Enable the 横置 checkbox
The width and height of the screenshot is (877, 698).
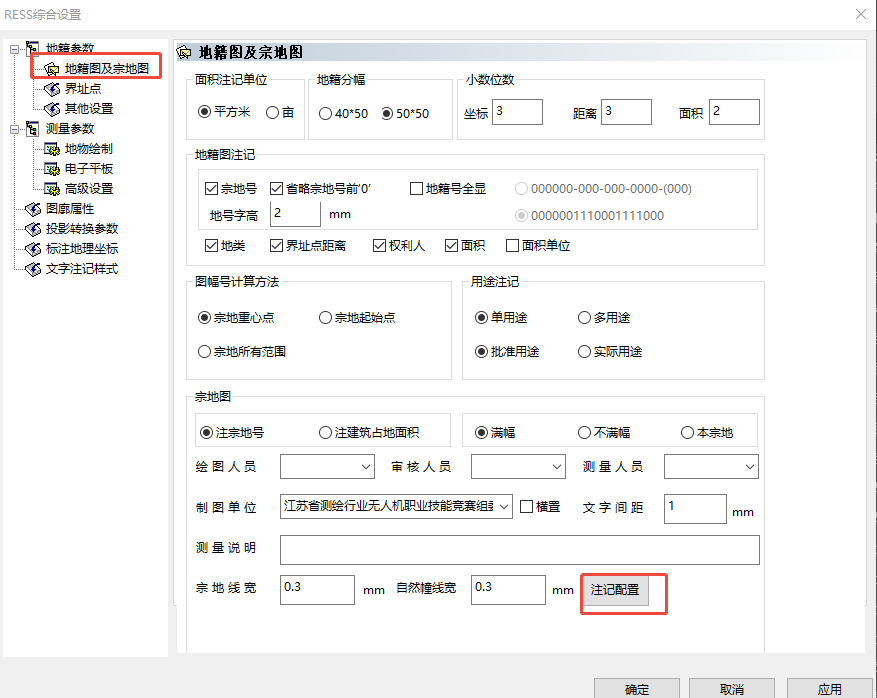[x=526, y=507]
